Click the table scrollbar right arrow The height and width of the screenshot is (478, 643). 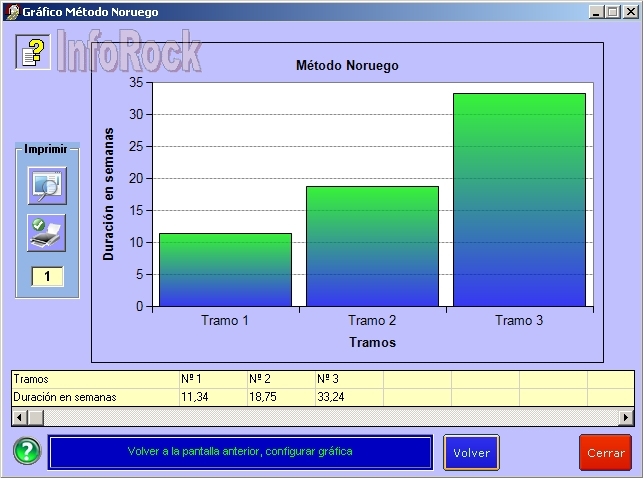coord(627,417)
